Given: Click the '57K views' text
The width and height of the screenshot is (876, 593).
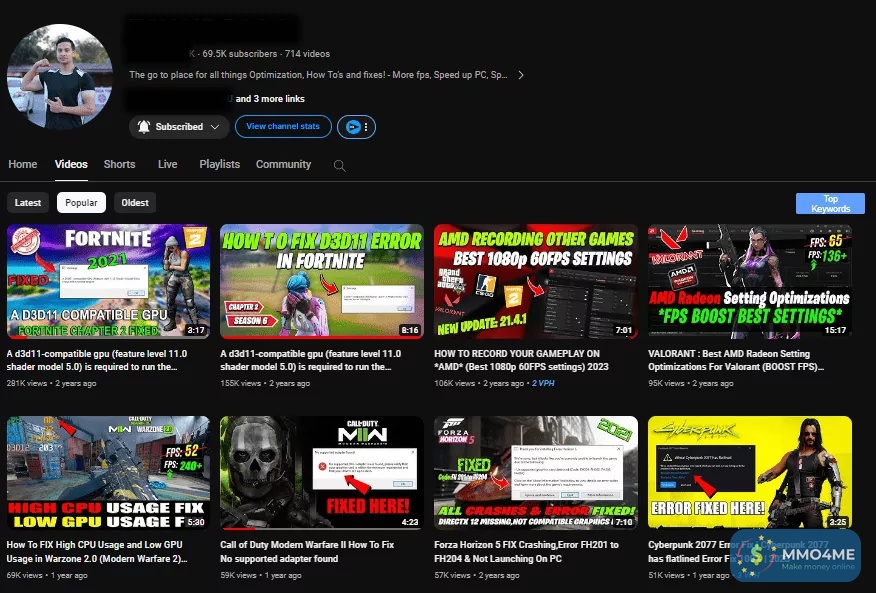Looking at the screenshot, I should point(452,575).
